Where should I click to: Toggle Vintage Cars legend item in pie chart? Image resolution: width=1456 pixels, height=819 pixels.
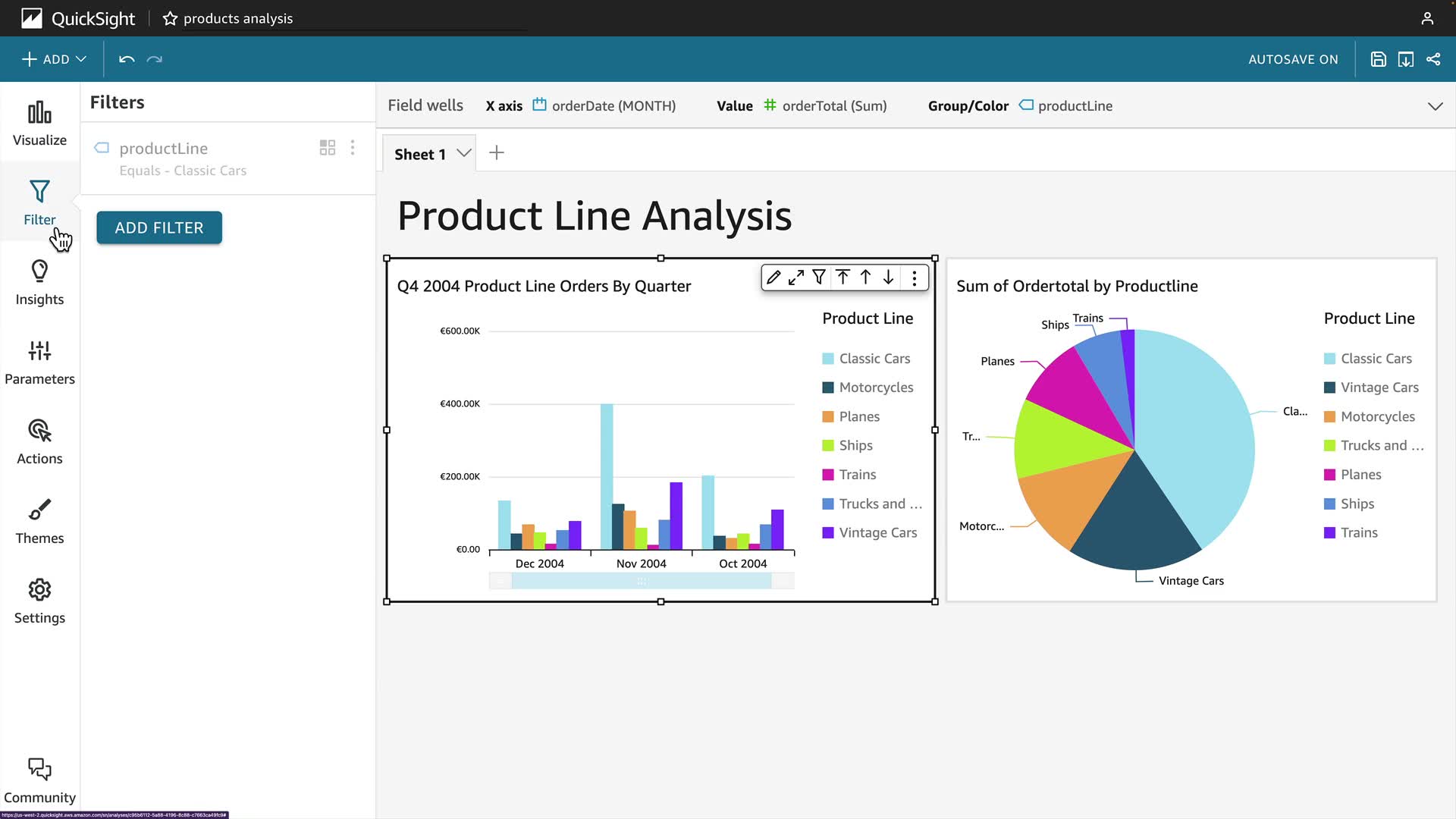click(1378, 388)
